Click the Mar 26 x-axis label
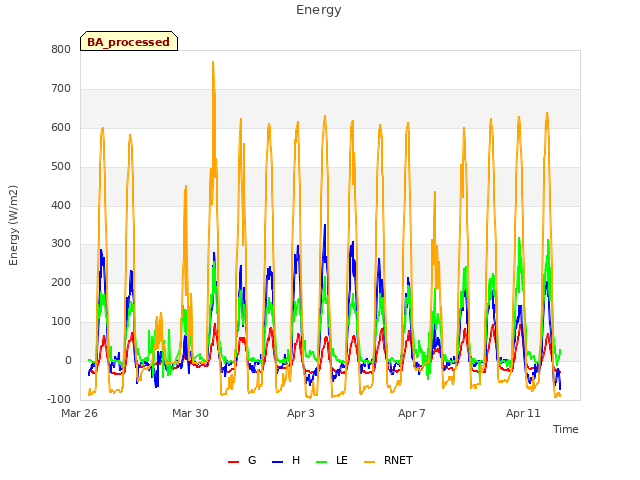This screenshot has height=480, width=640. click(79, 413)
